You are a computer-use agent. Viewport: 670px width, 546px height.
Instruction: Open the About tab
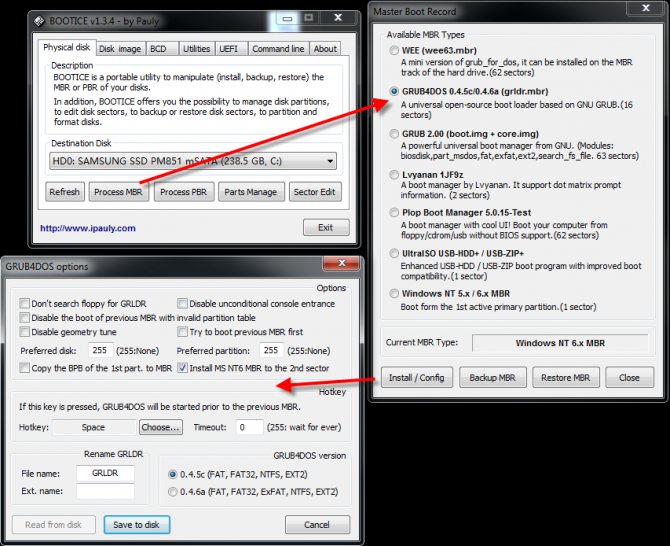click(325, 49)
